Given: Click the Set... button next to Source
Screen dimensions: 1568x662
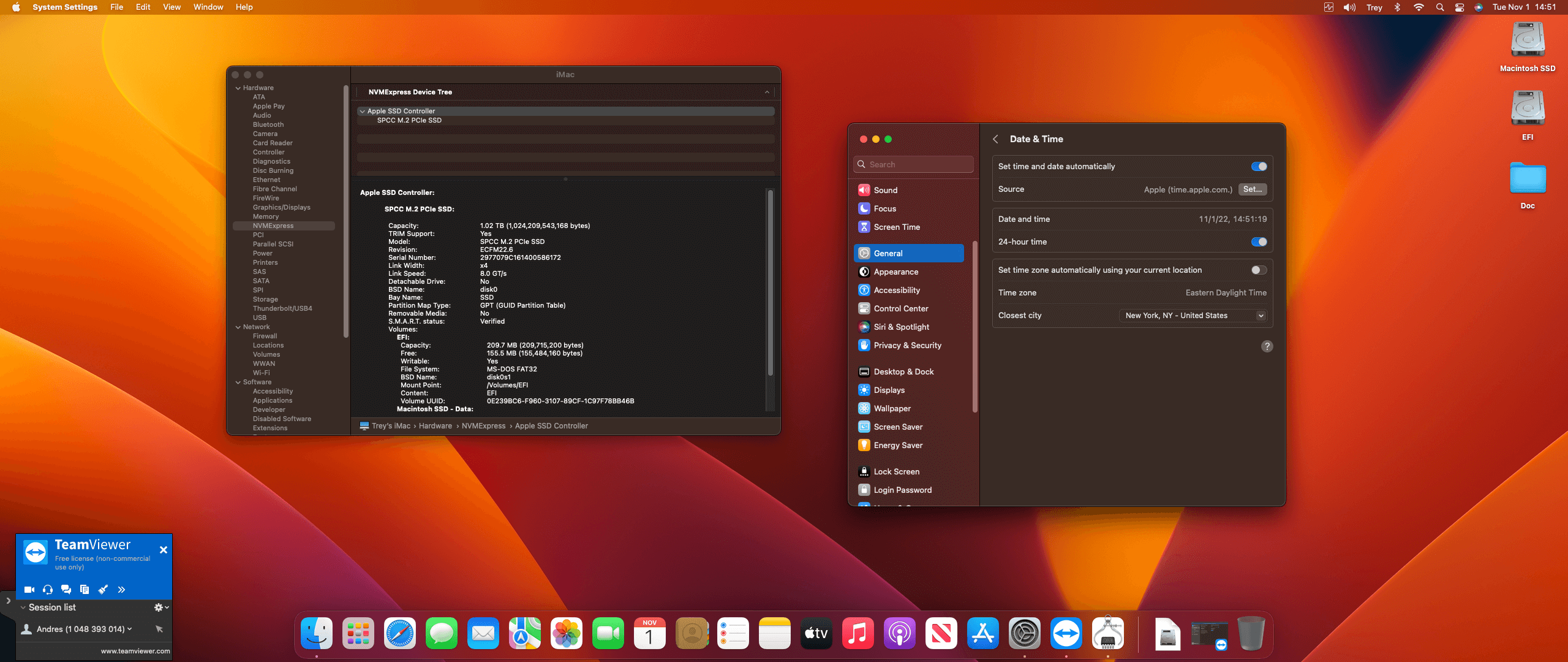Looking at the screenshot, I should (1252, 189).
